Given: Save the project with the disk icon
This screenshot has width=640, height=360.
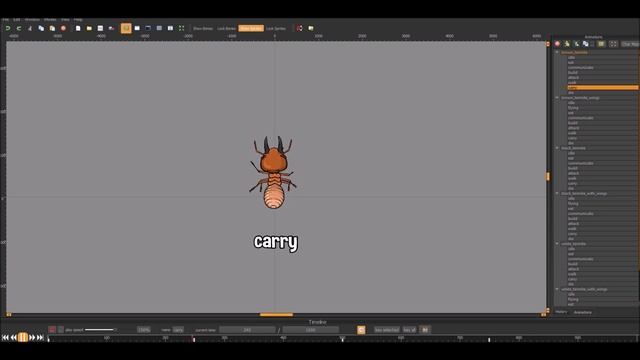Looking at the screenshot, I should click(x=100, y=28).
